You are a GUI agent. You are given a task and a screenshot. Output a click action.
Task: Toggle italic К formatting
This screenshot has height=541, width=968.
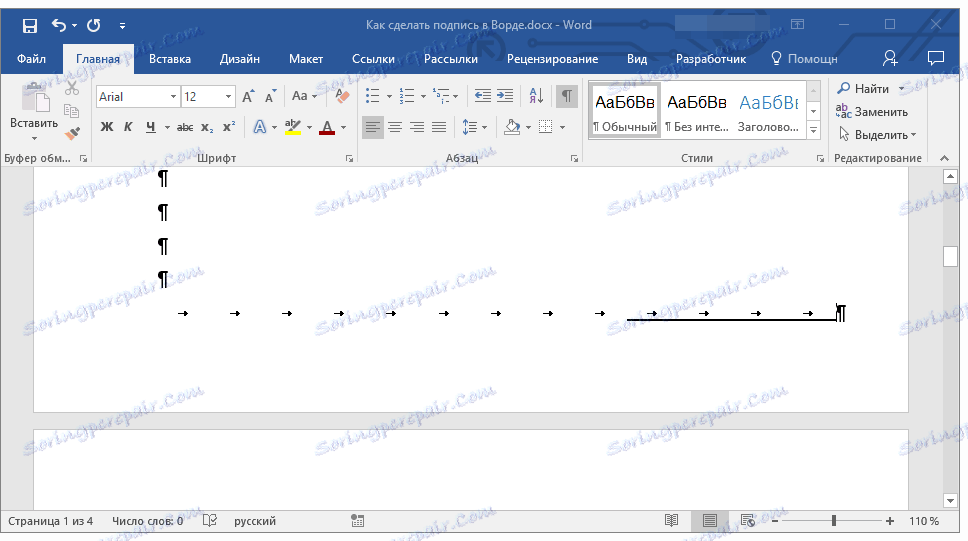128,127
